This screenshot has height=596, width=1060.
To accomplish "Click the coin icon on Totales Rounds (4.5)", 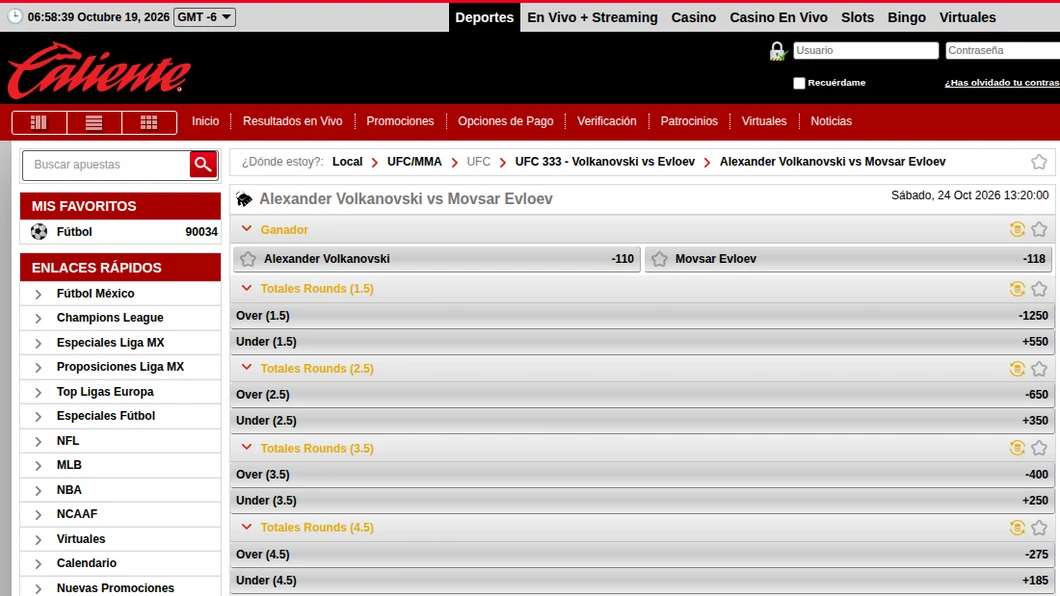I will (x=1017, y=527).
